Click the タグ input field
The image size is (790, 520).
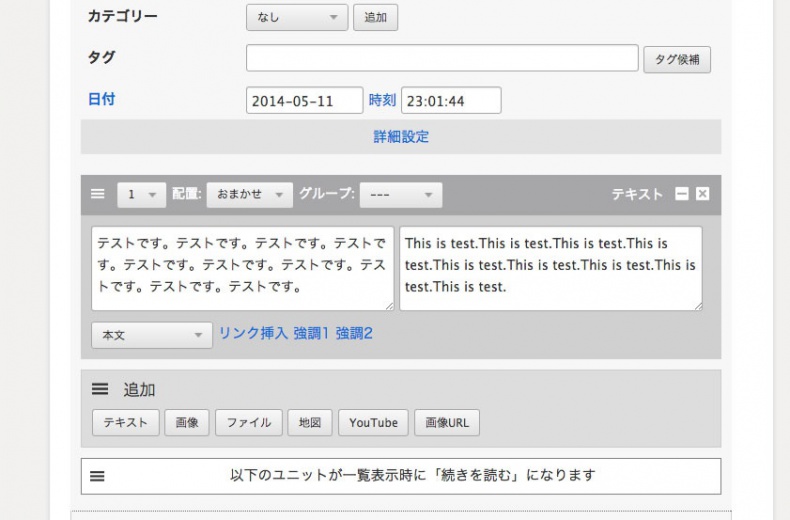tap(442, 58)
